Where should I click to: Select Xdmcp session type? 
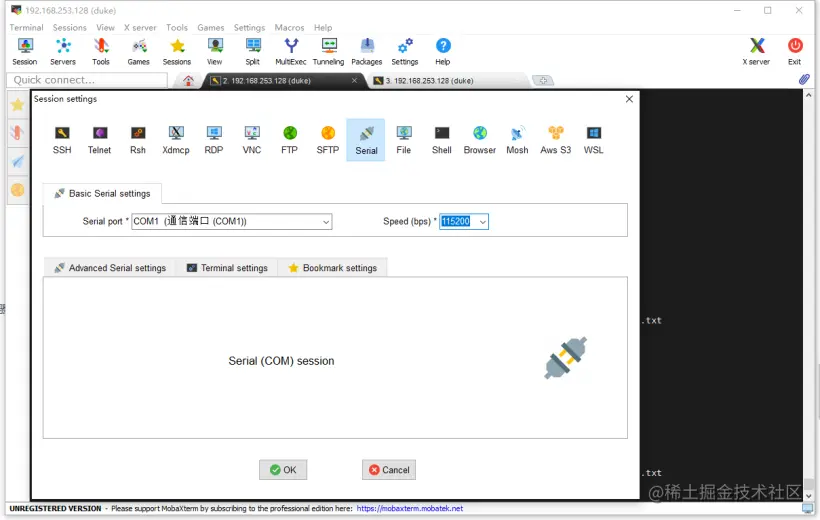click(x=176, y=140)
